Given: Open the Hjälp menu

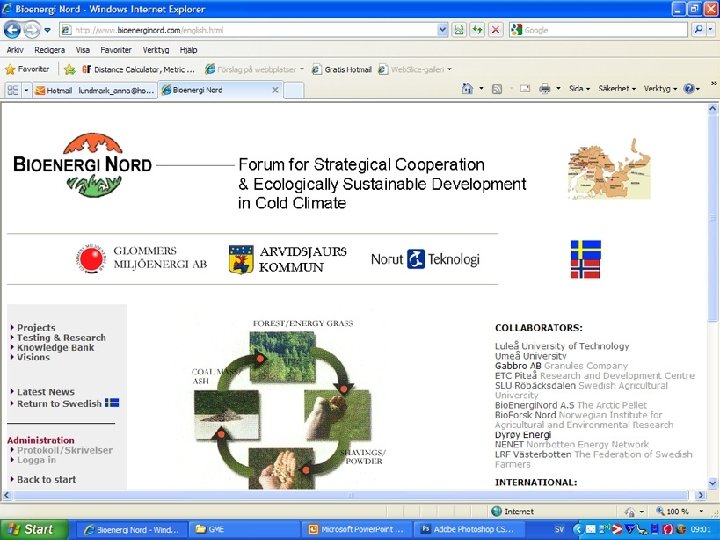Looking at the screenshot, I should tap(188, 50).
